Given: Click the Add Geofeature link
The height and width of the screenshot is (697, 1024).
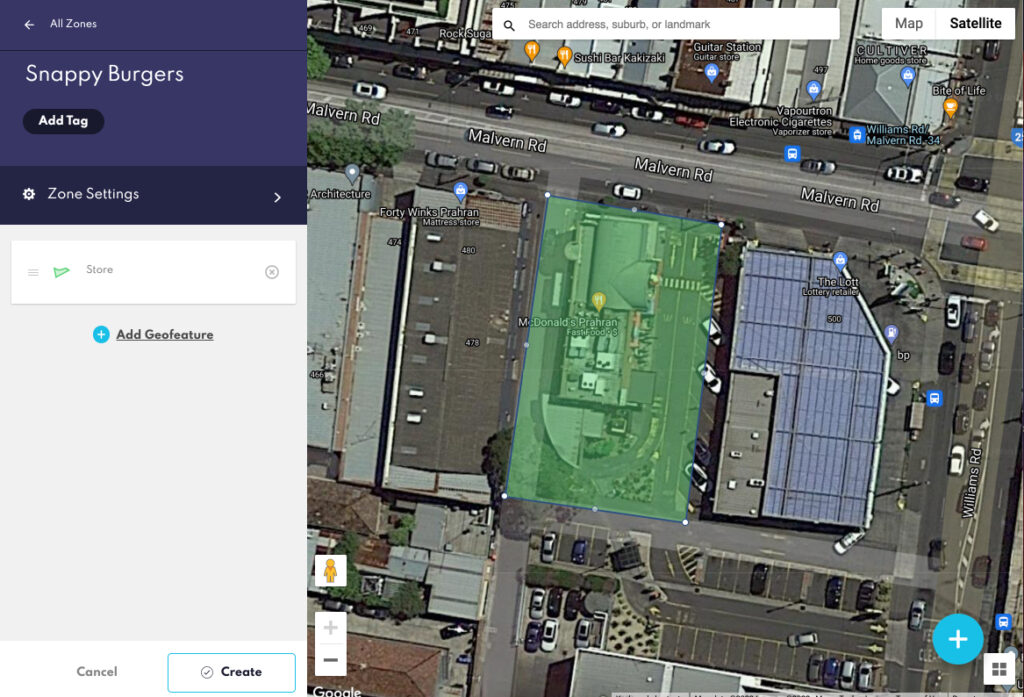Looking at the screenshot, I should (165, 334).
